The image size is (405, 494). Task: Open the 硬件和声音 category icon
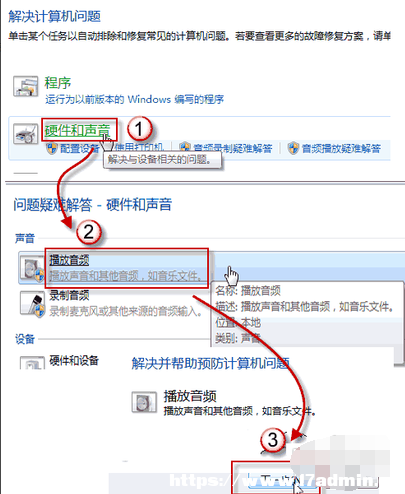click(25, 134)
